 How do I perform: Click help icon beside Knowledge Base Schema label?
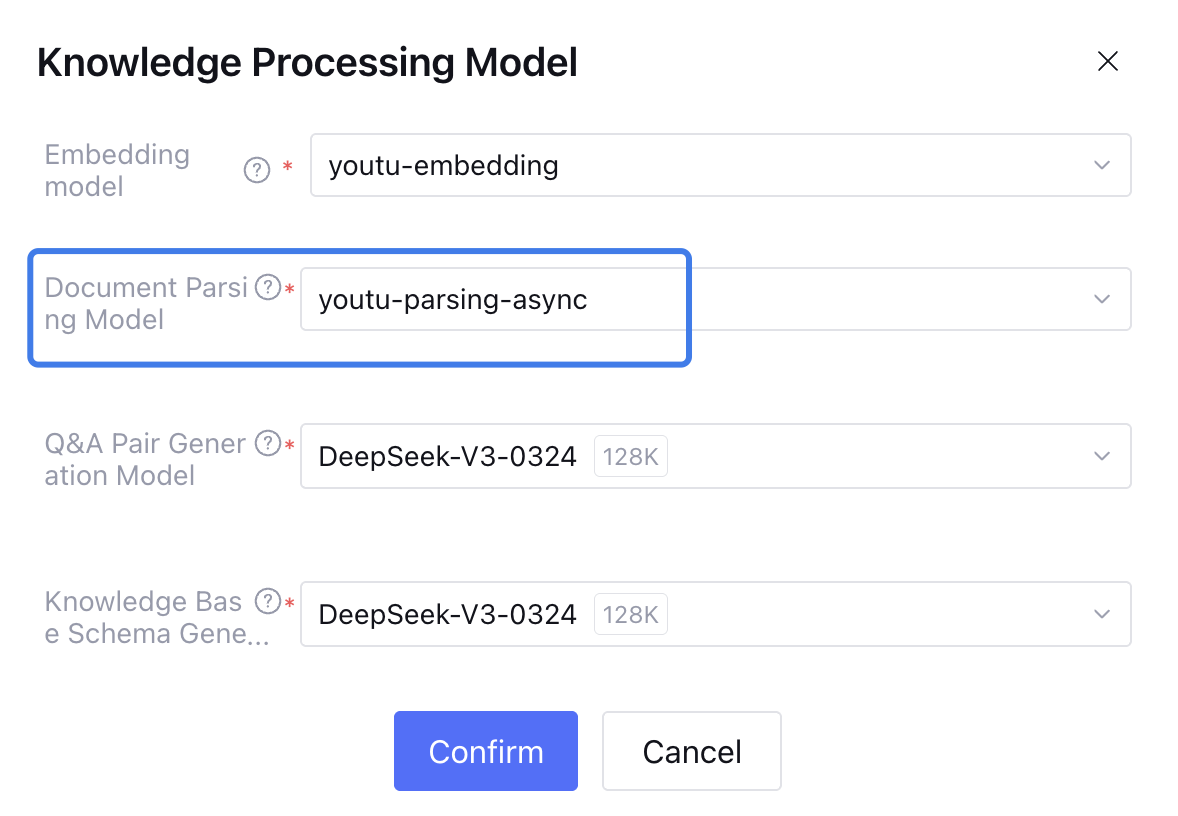267,601
